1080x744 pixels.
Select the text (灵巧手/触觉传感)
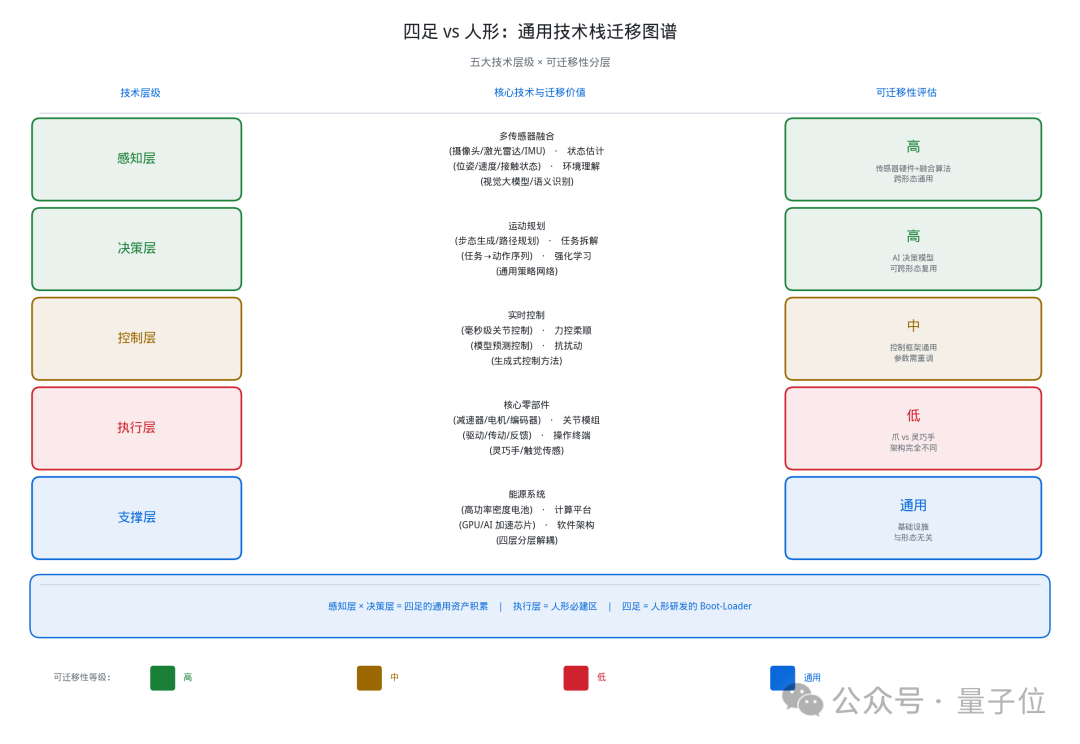[527, 450]
